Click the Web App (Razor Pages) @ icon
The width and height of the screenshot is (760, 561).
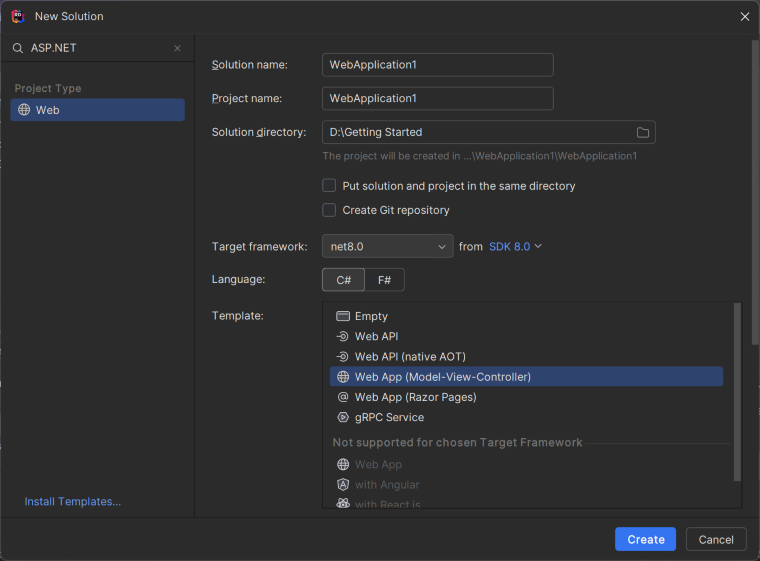[343, 397]
